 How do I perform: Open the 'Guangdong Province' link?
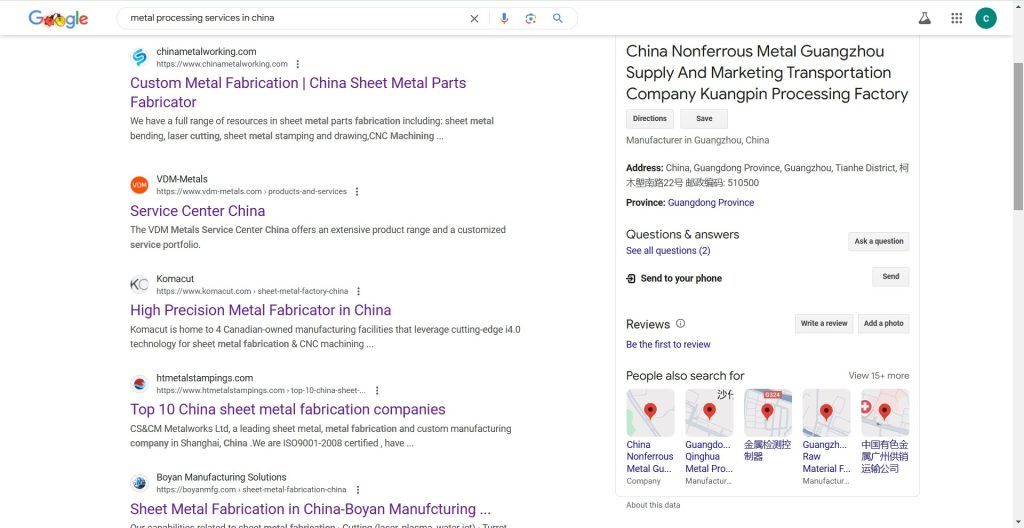(x=711, y=203)
